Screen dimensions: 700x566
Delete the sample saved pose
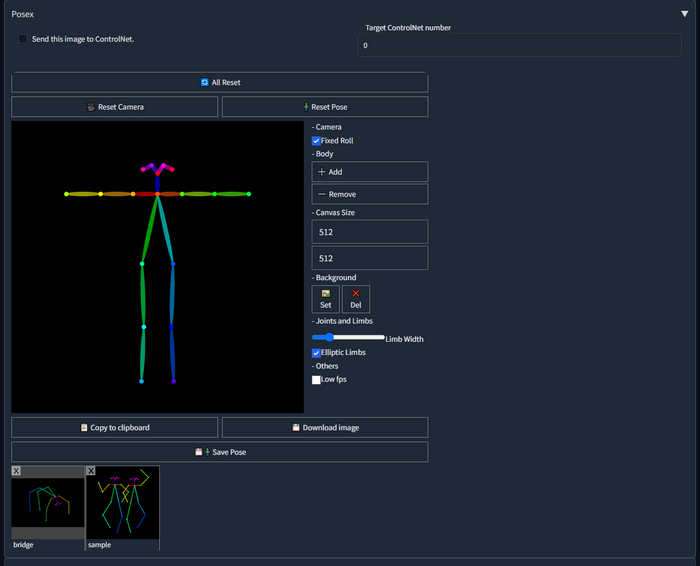point(91,471)
